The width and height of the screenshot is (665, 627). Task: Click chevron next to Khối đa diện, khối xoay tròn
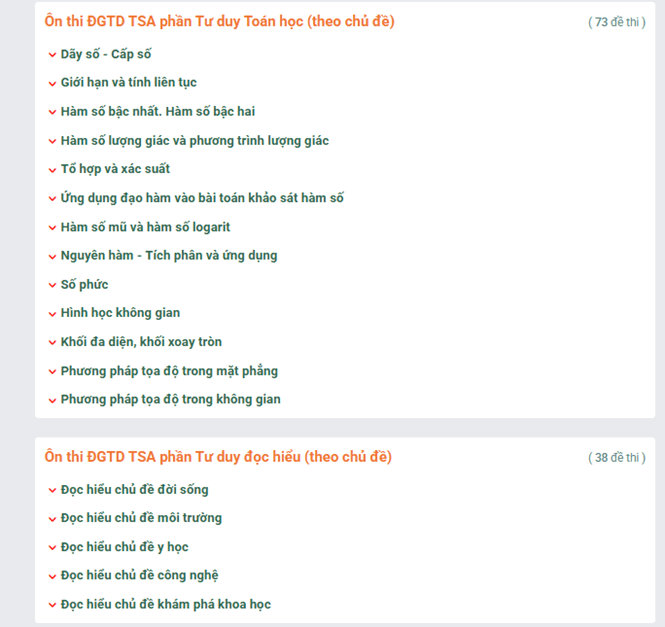pos(52,342)
